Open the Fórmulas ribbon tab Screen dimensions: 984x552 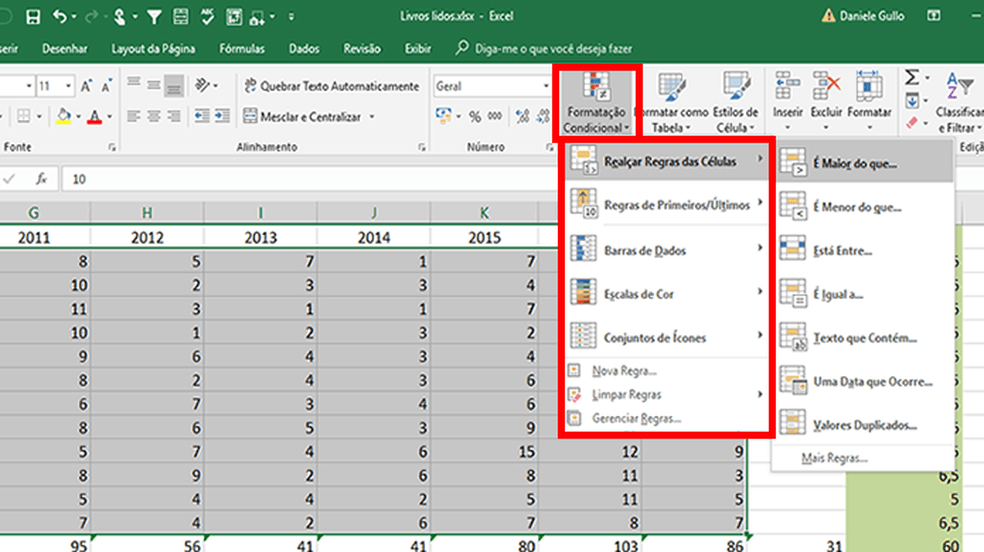[x=243, y=48]
